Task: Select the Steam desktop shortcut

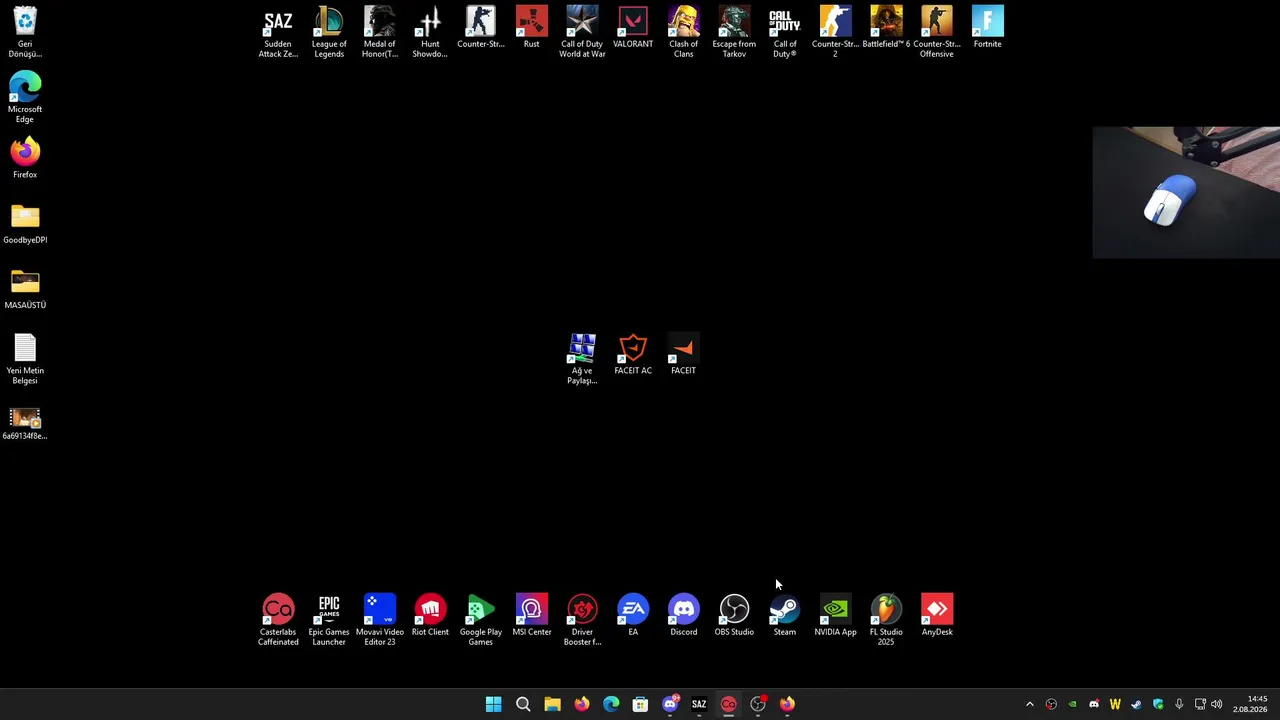Action: 785,615
